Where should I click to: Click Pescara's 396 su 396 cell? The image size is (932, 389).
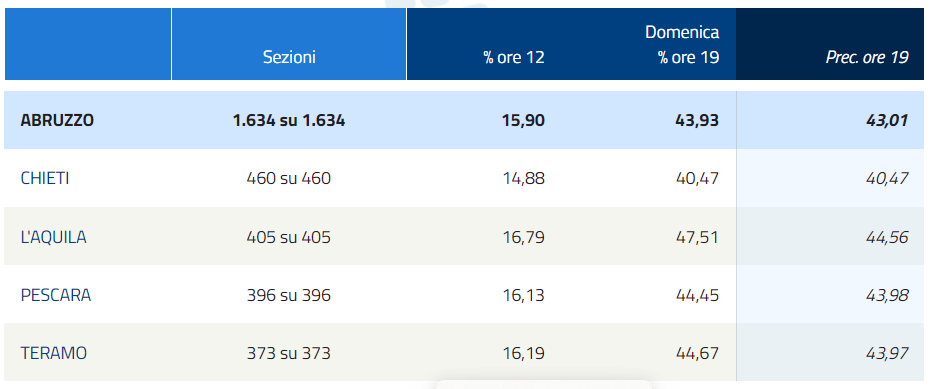point(289,295)
